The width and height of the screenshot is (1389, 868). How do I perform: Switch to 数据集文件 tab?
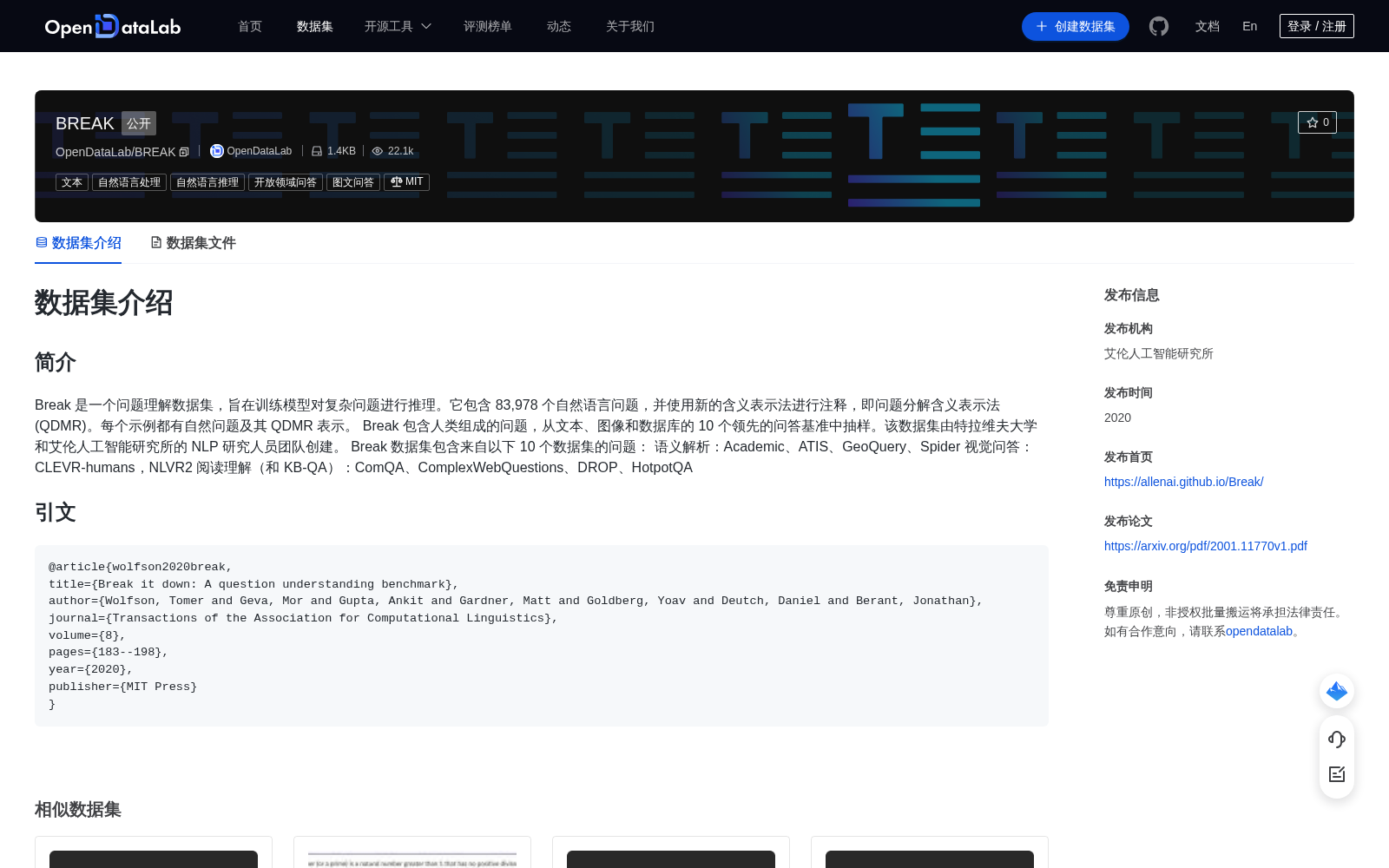coord(193,243)
